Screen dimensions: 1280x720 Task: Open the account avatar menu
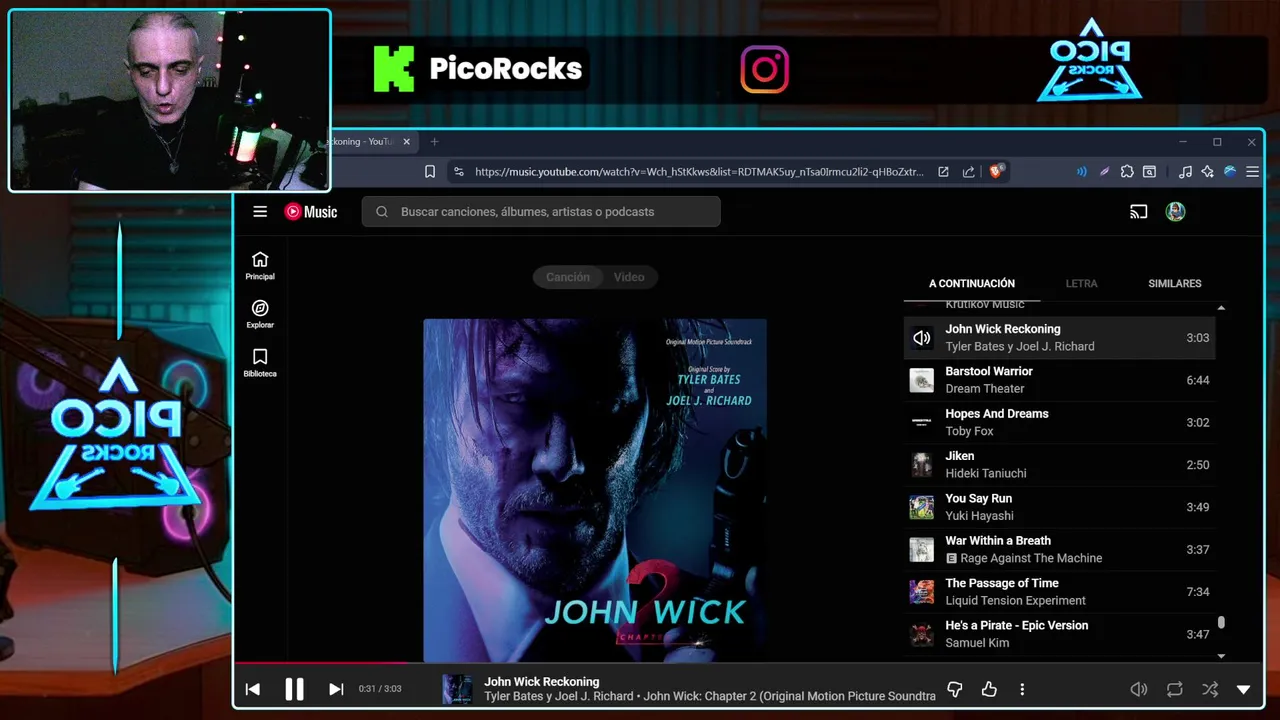1176,212
